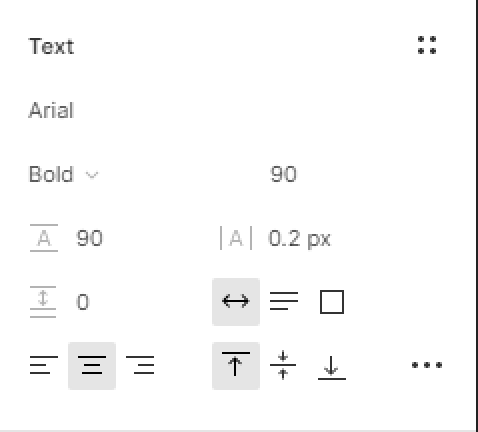Click the line height icon

[44, 238]
